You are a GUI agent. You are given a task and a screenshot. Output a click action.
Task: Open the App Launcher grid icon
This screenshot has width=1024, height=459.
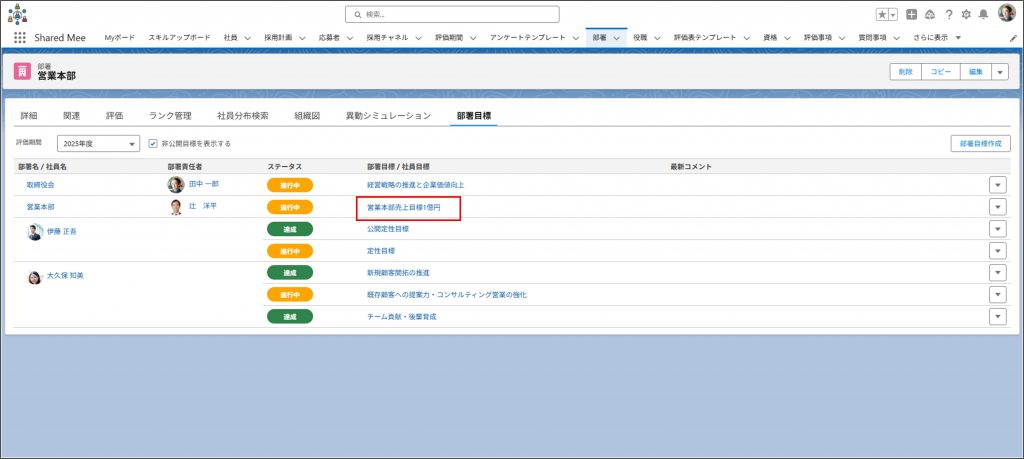pos(20,37)
